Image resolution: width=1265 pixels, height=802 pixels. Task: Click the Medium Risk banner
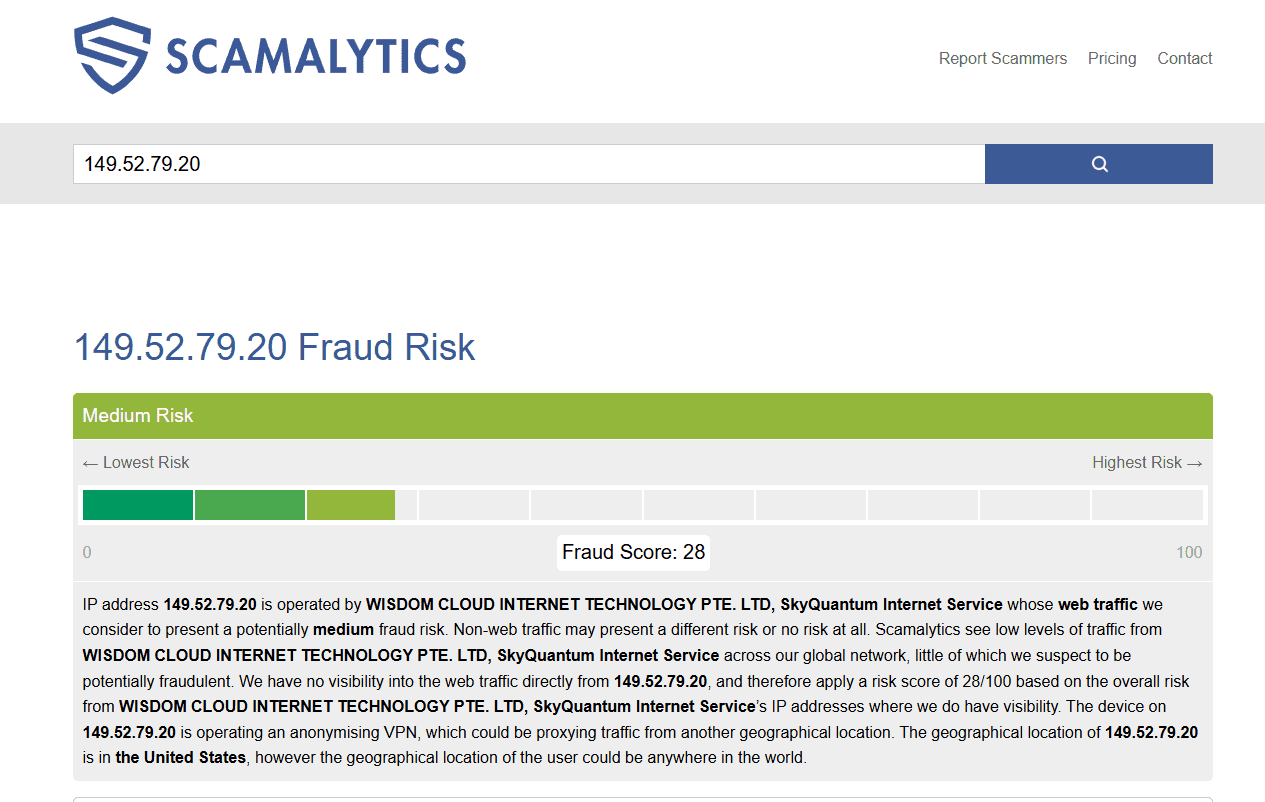(x=642, y=416)
